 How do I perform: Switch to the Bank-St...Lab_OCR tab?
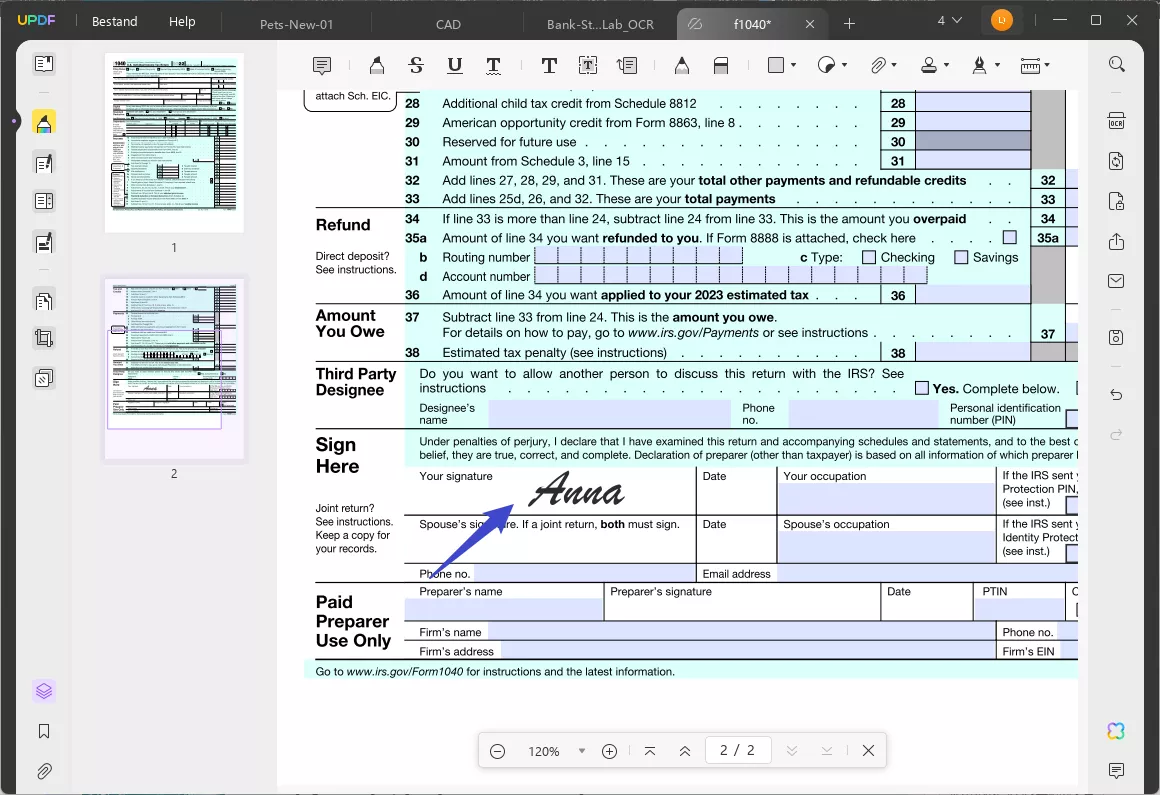[x=600, y=24]
